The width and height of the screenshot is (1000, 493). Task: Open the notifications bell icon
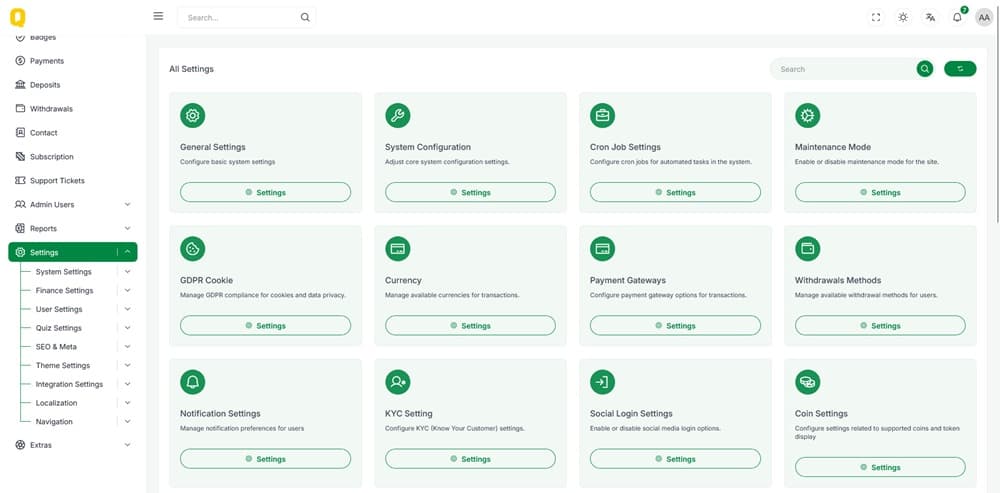pos(957,17)
